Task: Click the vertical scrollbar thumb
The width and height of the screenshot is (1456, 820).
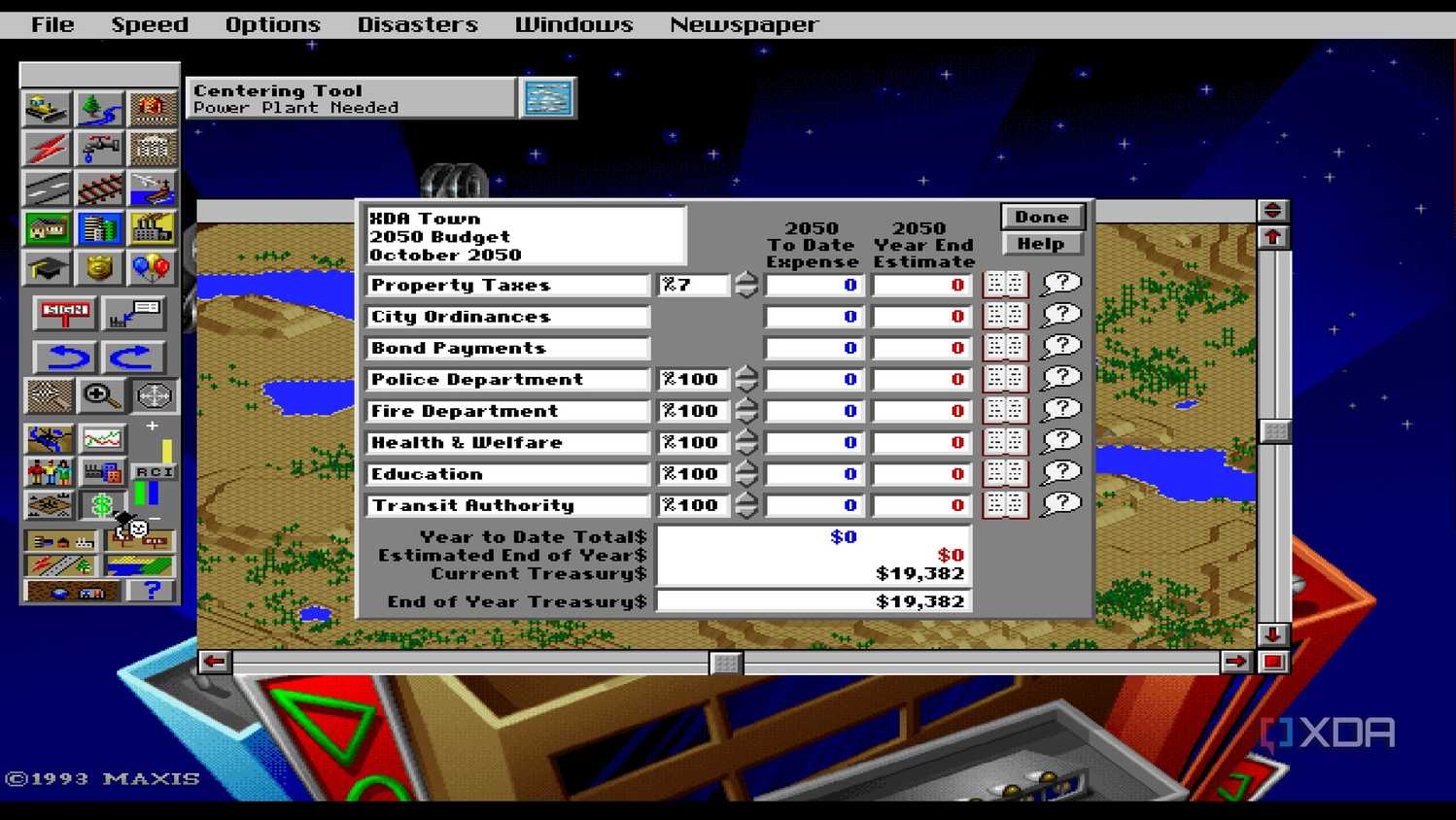Action: (1274, 431)
